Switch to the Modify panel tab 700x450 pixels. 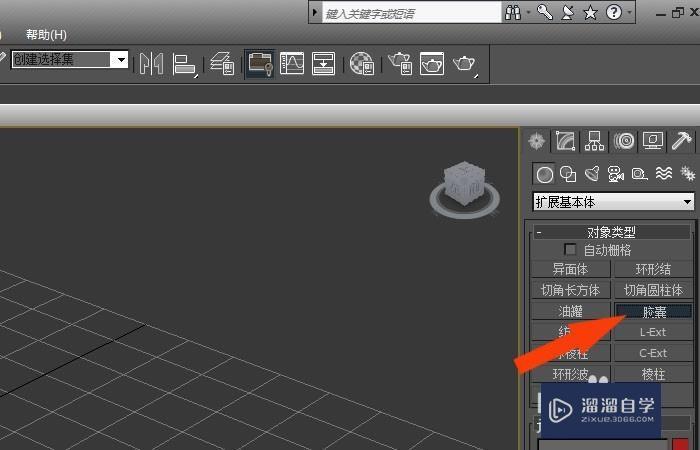565,141
